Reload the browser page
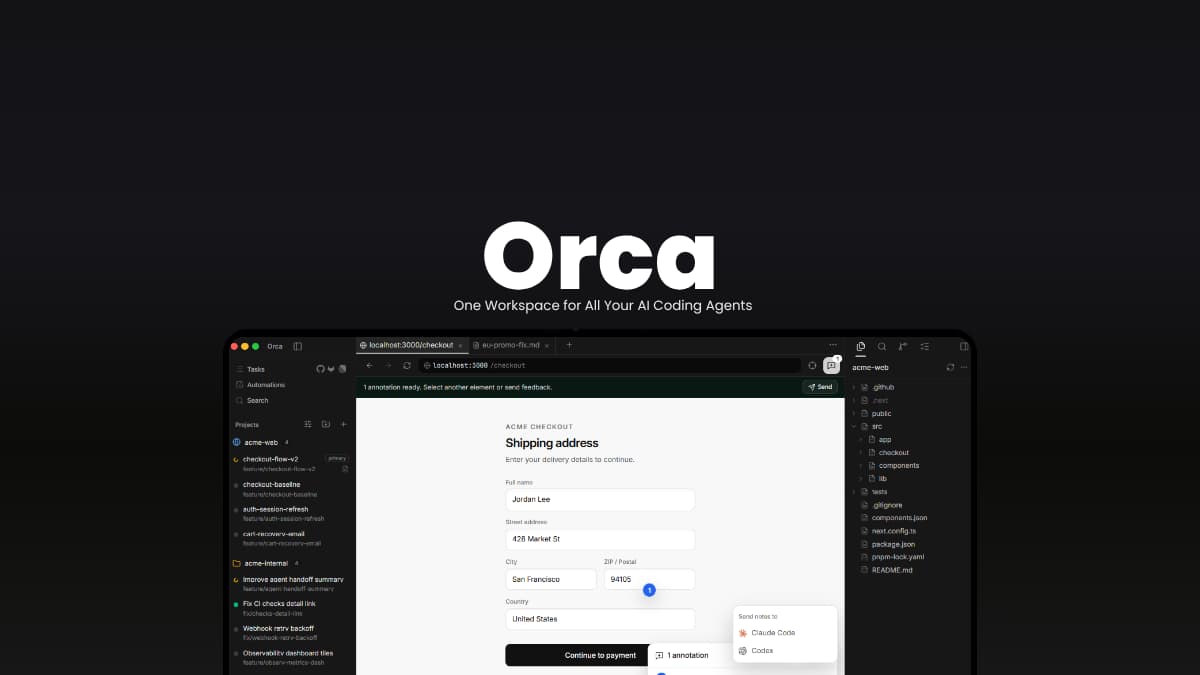 pos(407,366)
